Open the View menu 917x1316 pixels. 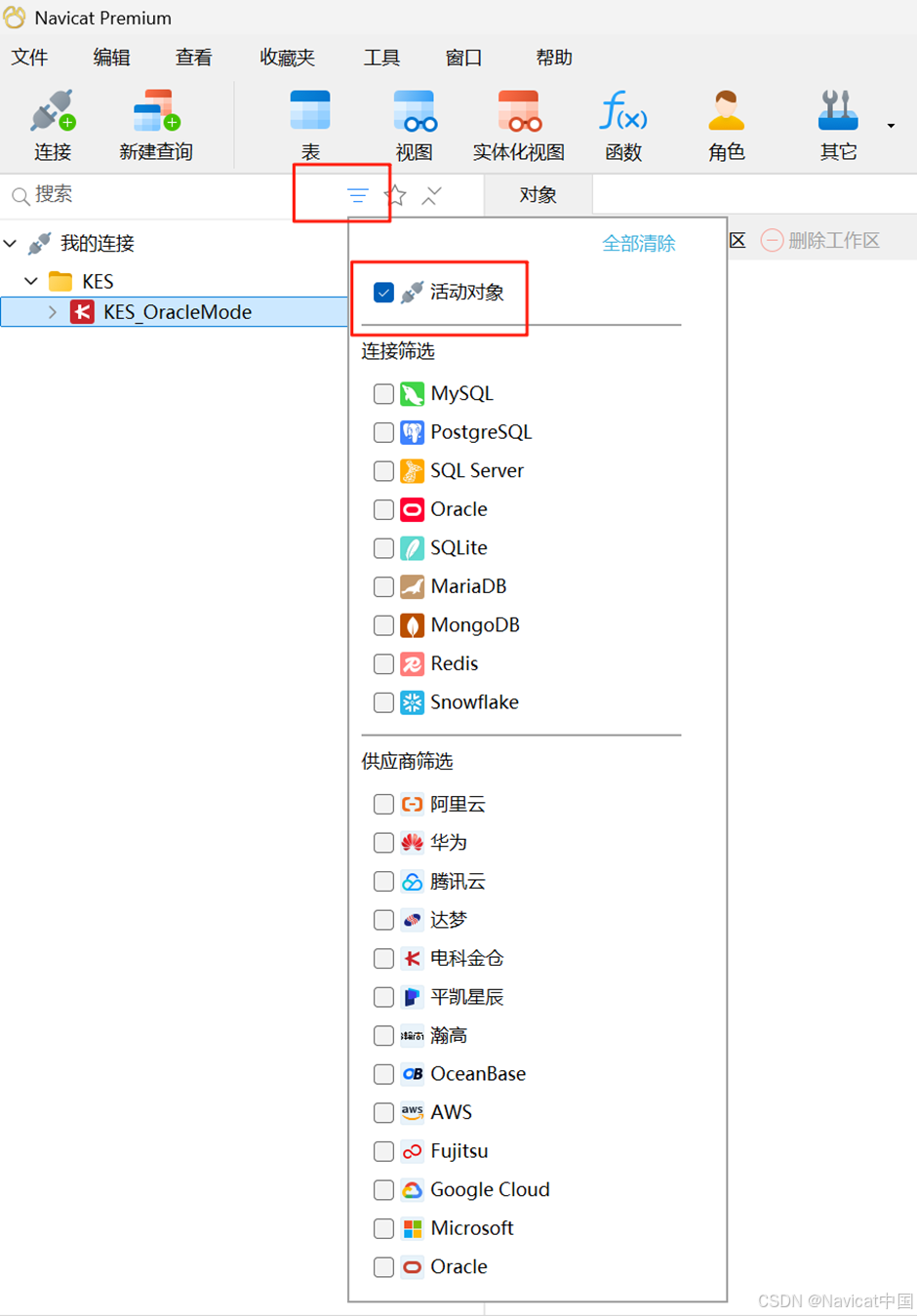pyautogui.click(x=193, y=58)
